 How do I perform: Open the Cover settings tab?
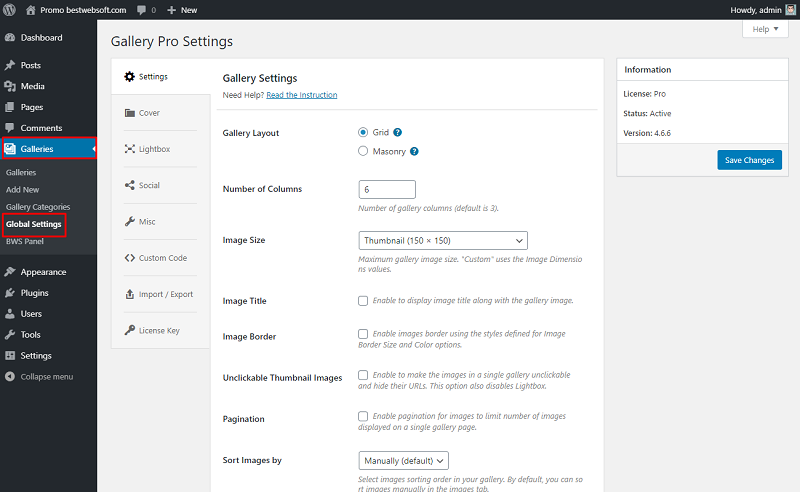point(160,113)
